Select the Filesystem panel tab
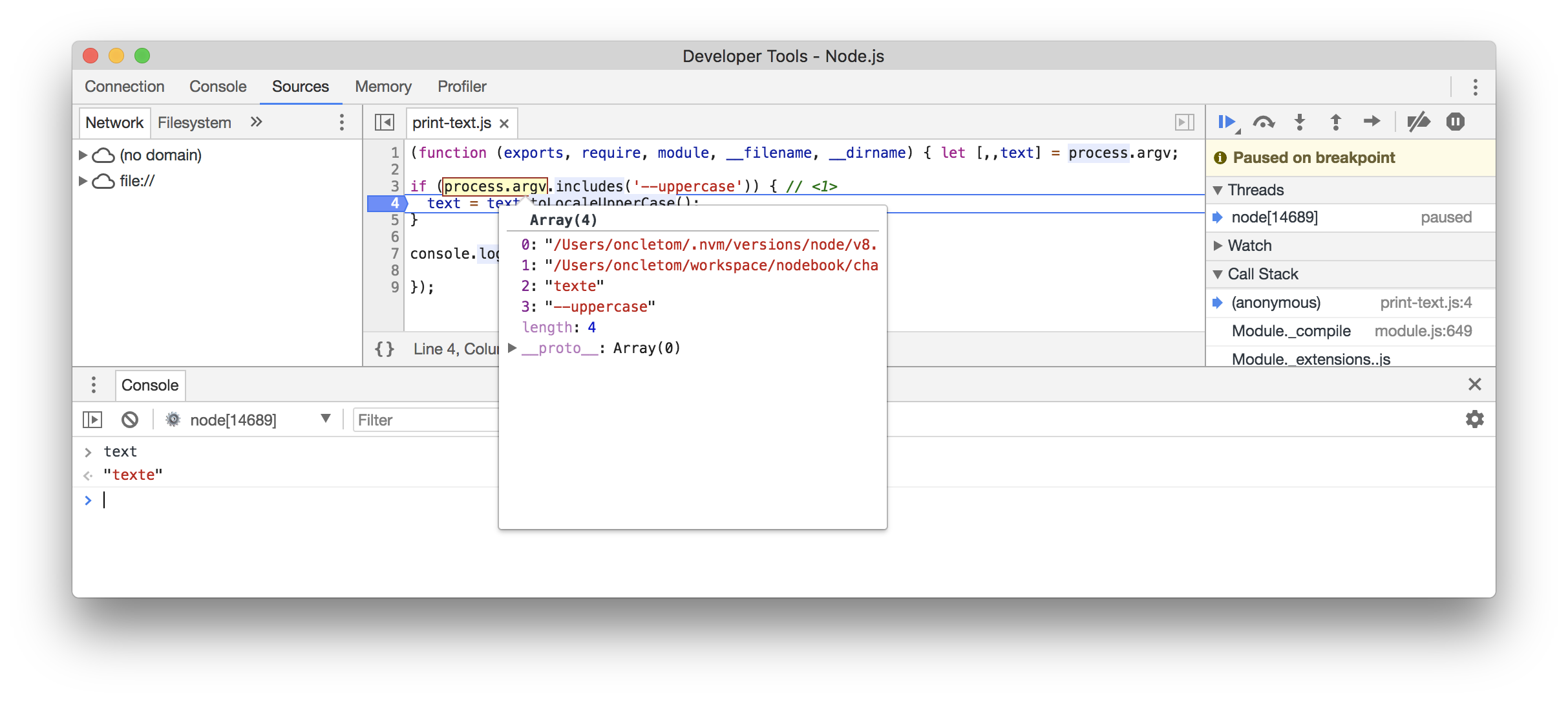The height and width of the screenshot is (701, 1568). coord(195,122)
